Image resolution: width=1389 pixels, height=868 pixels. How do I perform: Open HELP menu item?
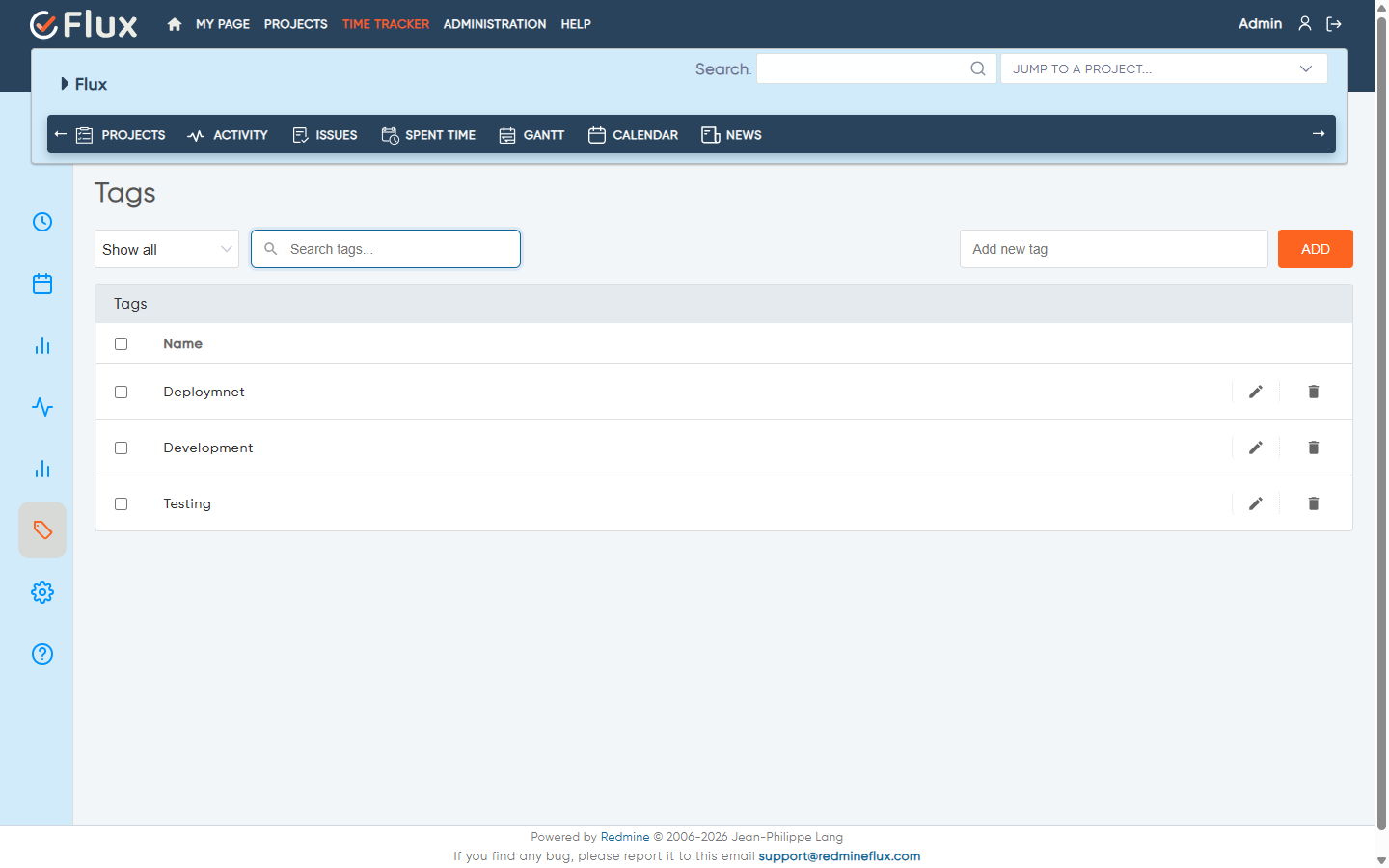[576, 24]
